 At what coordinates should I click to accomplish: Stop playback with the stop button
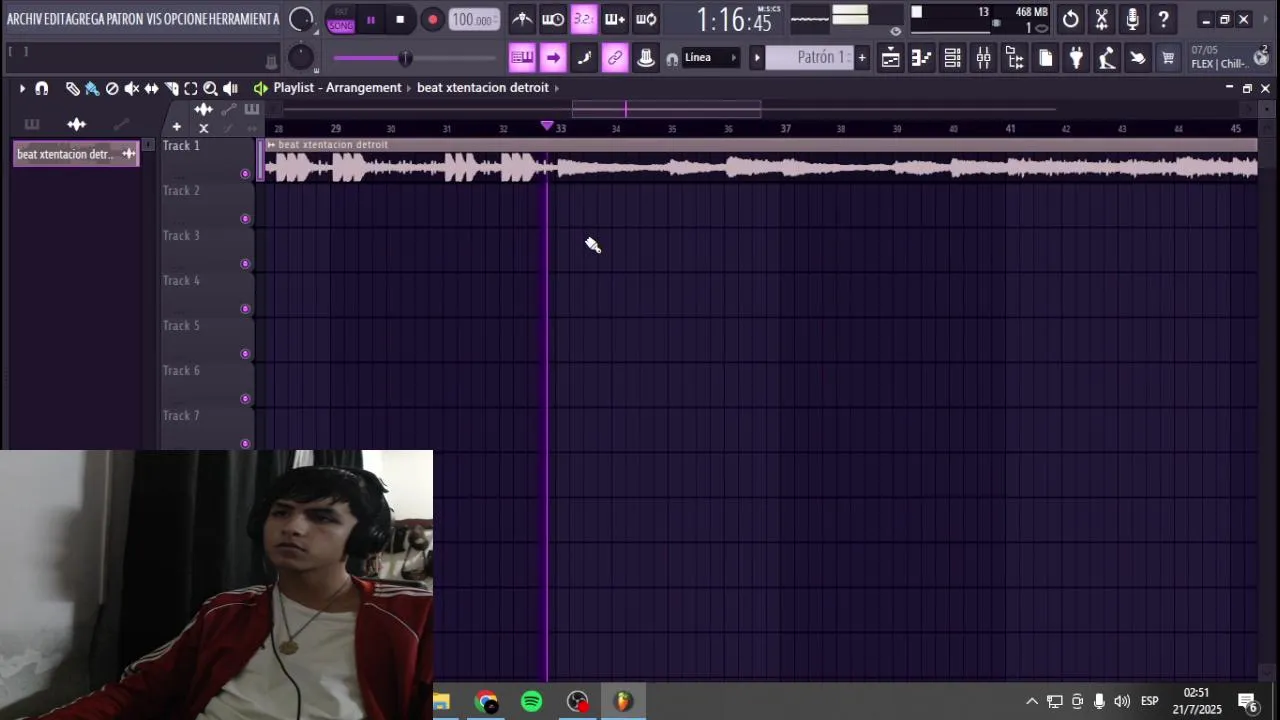400,20
